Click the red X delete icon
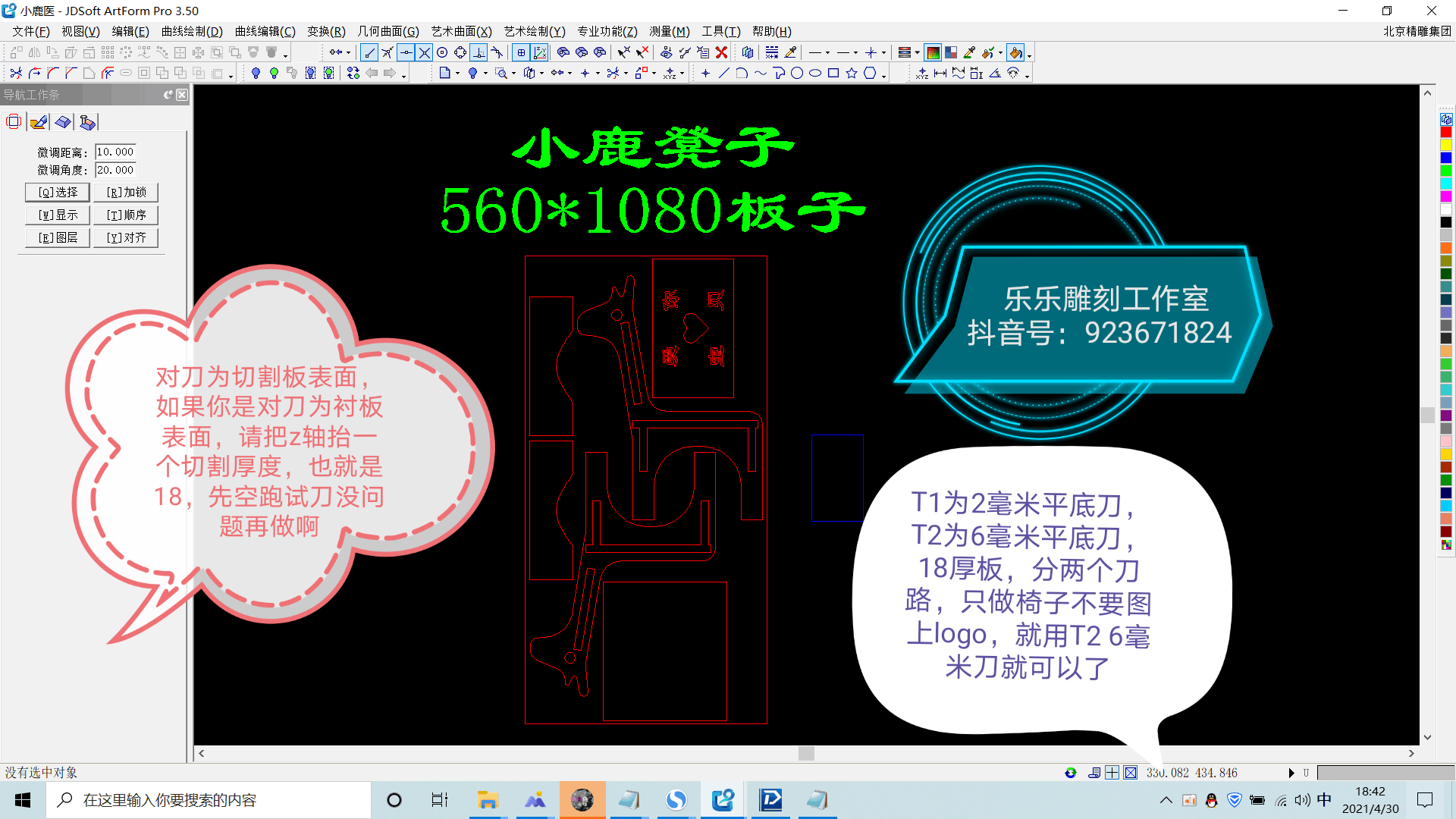Screen dimensions: 1456x819 point(721,52)
